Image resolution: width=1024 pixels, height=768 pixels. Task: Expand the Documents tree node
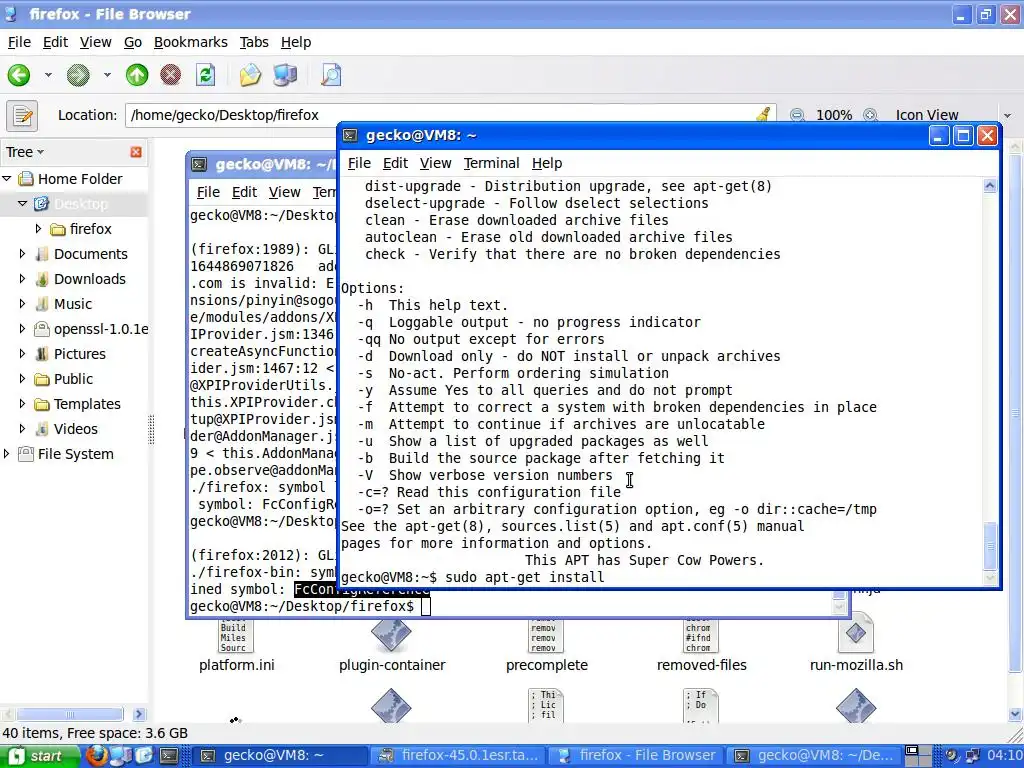22,253
